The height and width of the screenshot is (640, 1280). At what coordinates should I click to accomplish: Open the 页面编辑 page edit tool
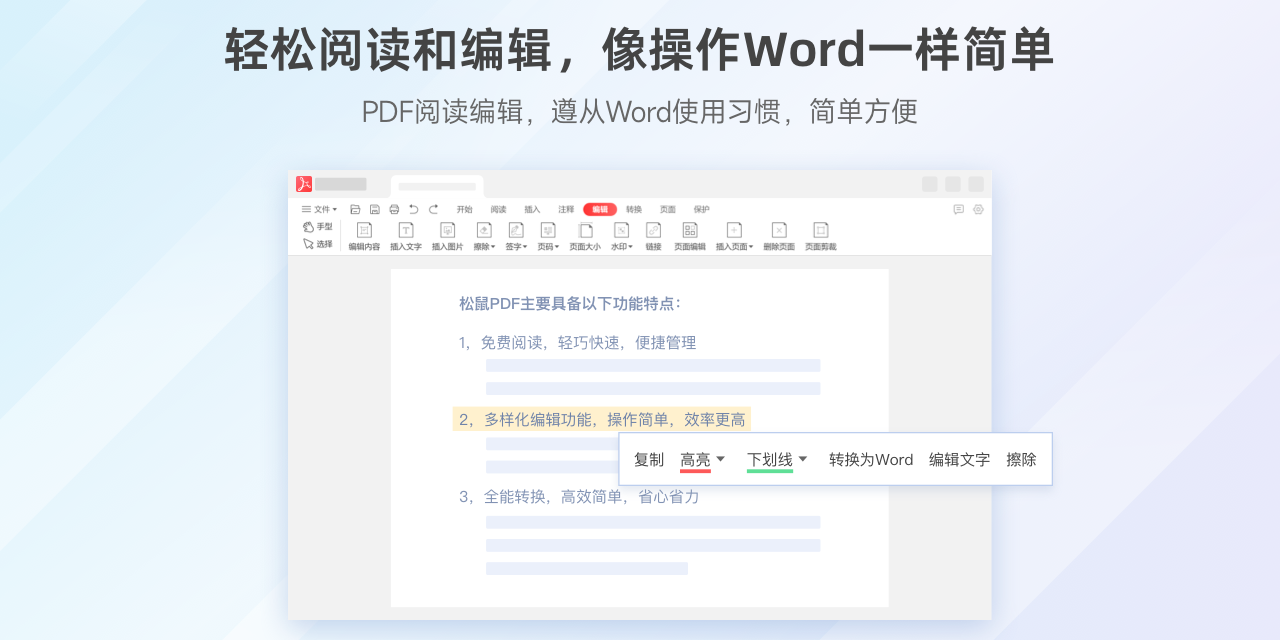click(x=690, y=231)
